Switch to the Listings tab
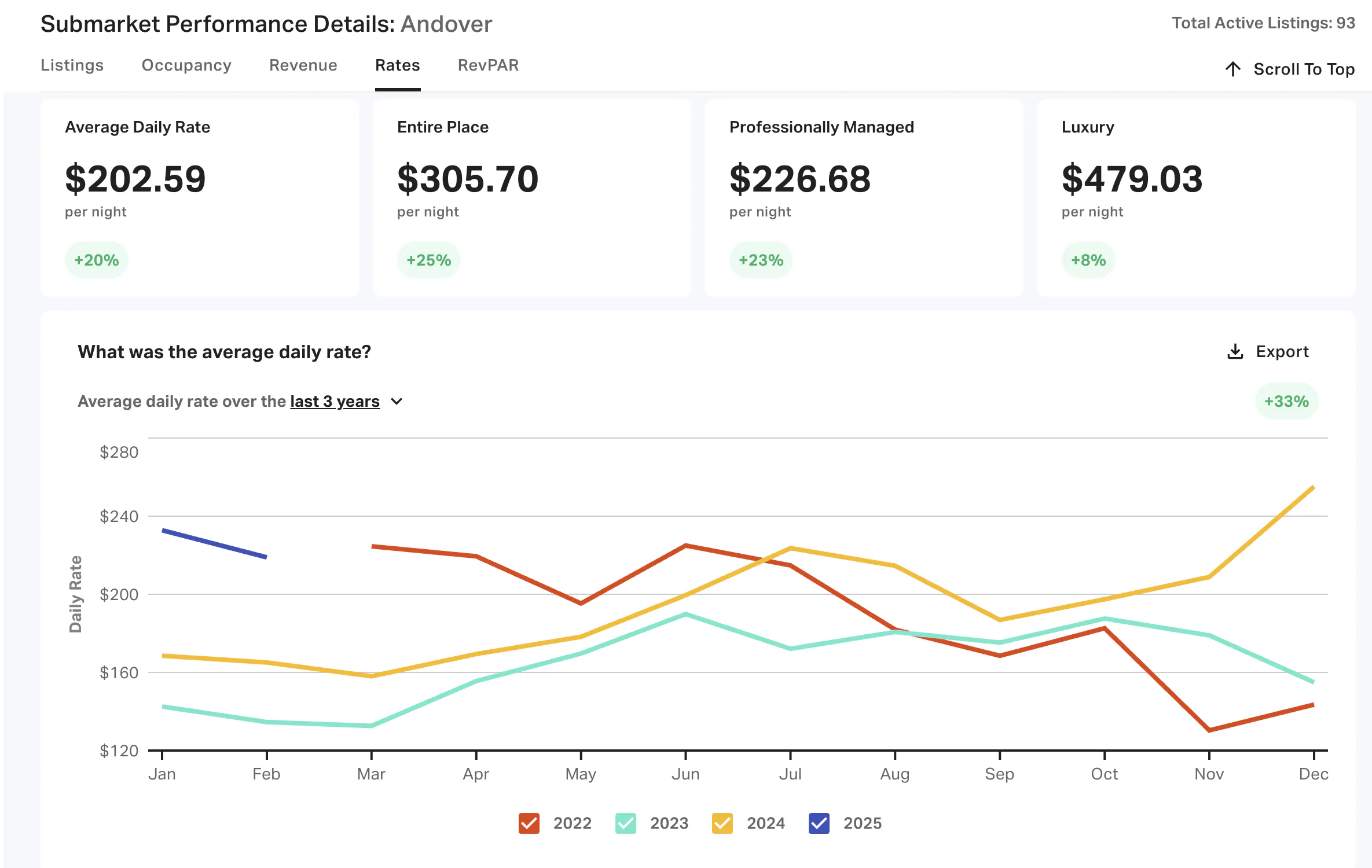The image size is (1372, 868). coord(72,65)
